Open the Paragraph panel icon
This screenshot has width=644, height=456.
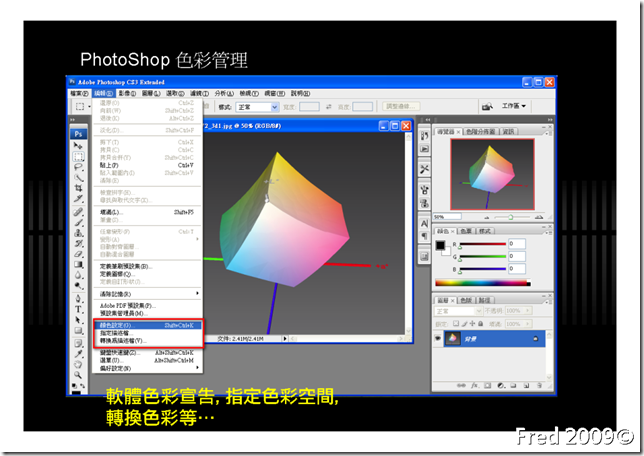[x=424, y=236]
